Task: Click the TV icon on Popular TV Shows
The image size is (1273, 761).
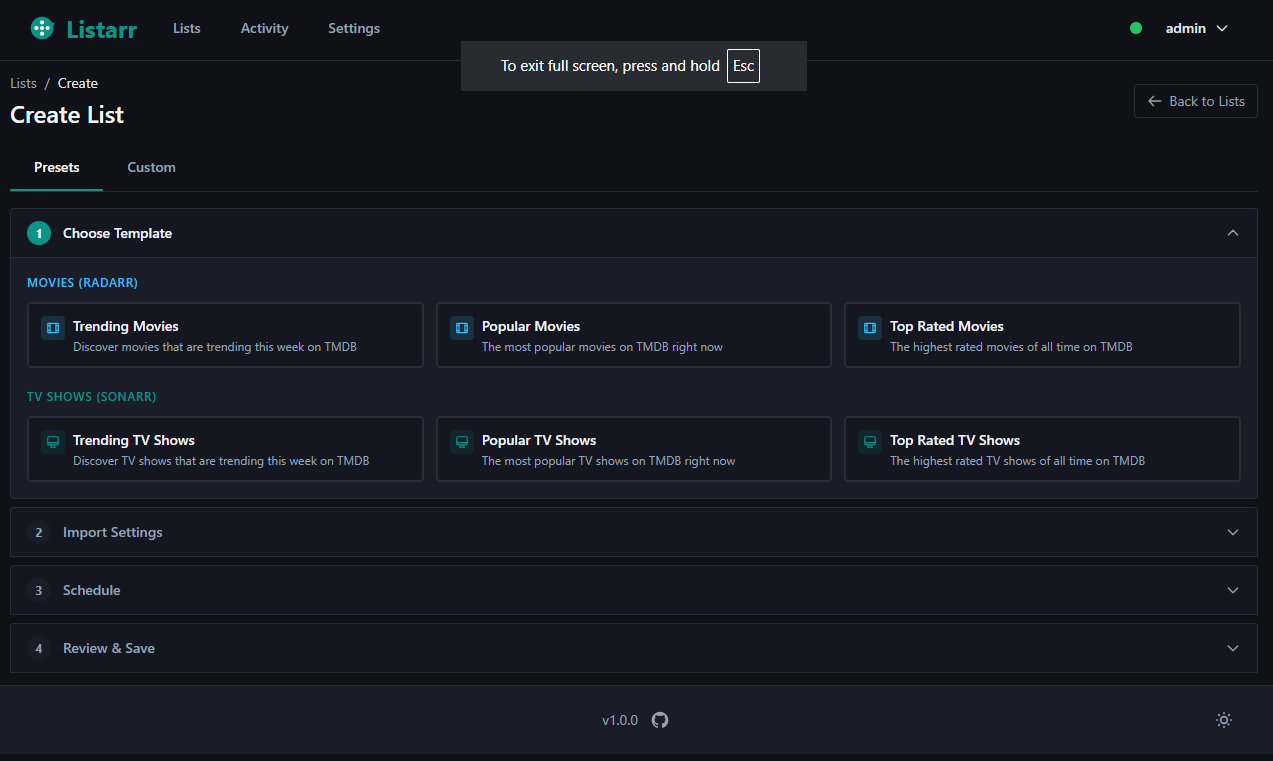Action: [461, 441]
